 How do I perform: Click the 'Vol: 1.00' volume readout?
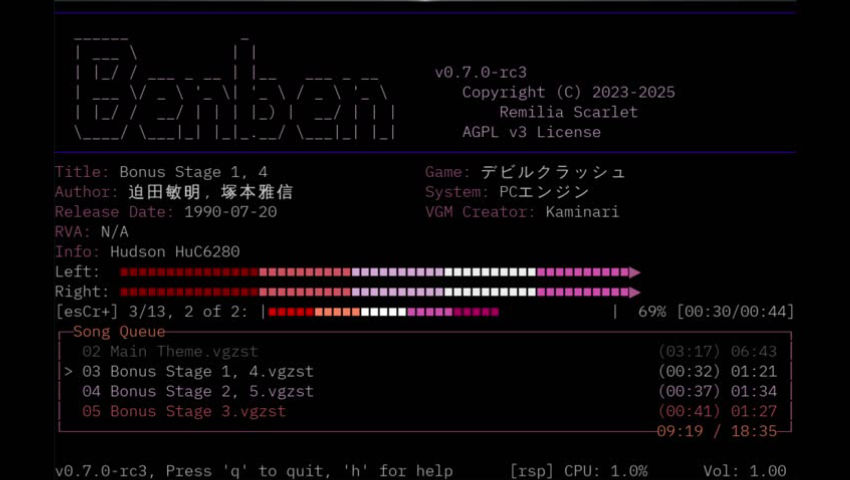pyautogui.click(x=744, y=471)
